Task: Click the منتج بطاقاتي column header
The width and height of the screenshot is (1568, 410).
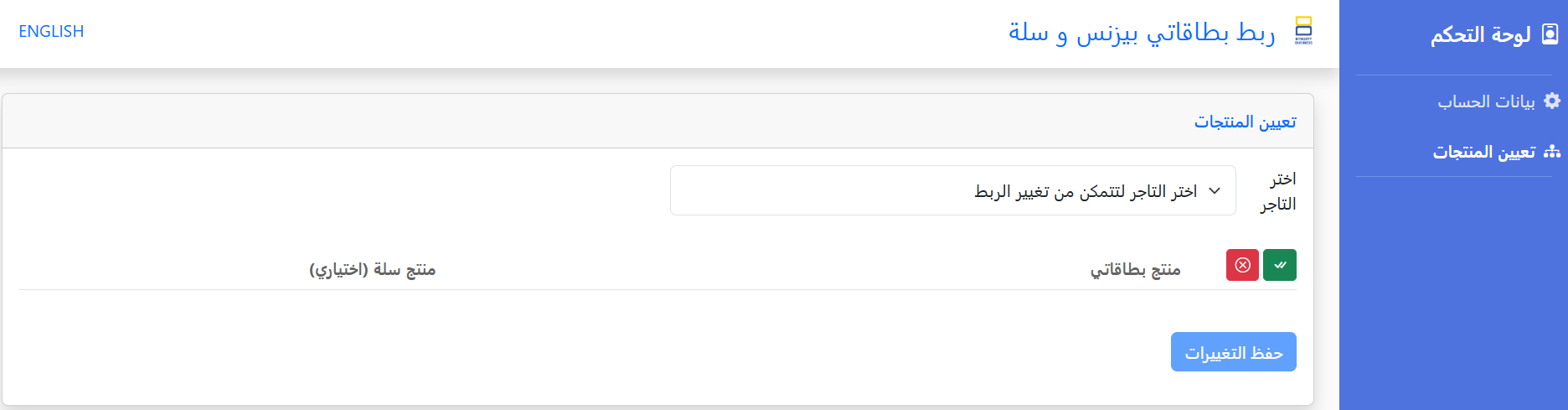Action: pos(1135,269)
